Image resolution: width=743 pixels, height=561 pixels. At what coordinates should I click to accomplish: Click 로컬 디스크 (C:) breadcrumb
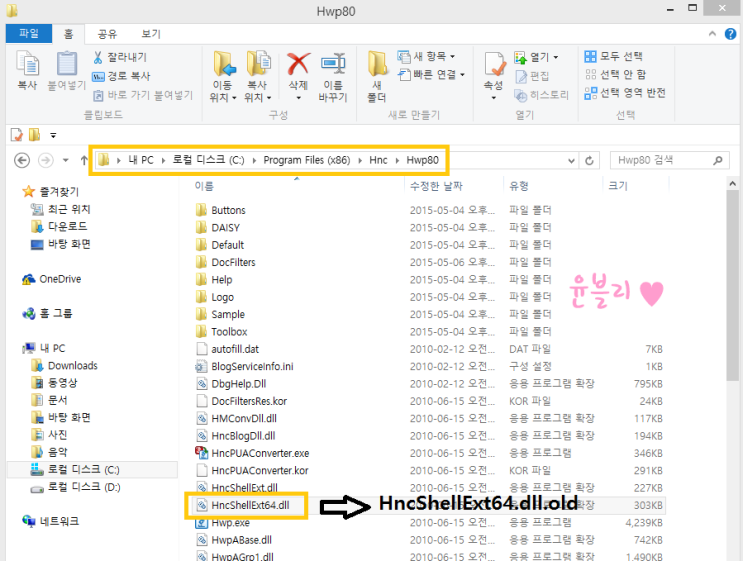tap(208, 160)
